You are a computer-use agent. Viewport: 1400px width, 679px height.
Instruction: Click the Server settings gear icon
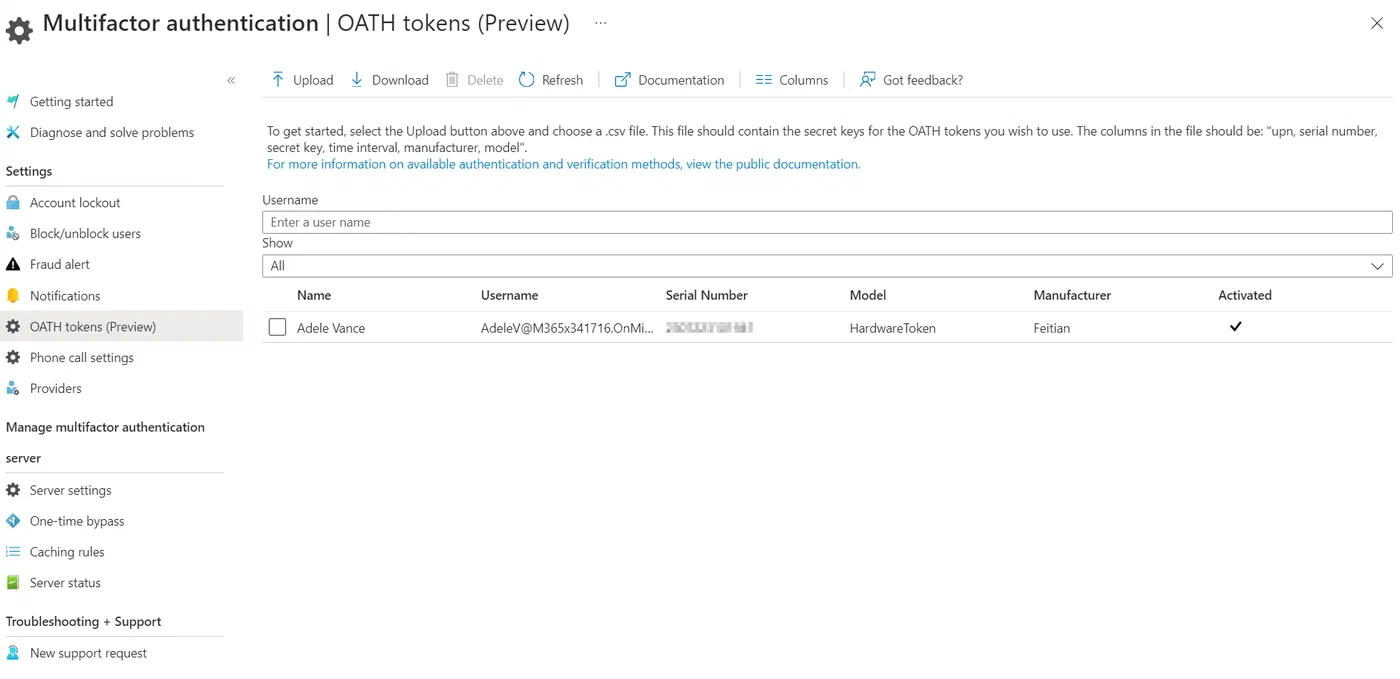pyautogui.click(x=13, y=490)
